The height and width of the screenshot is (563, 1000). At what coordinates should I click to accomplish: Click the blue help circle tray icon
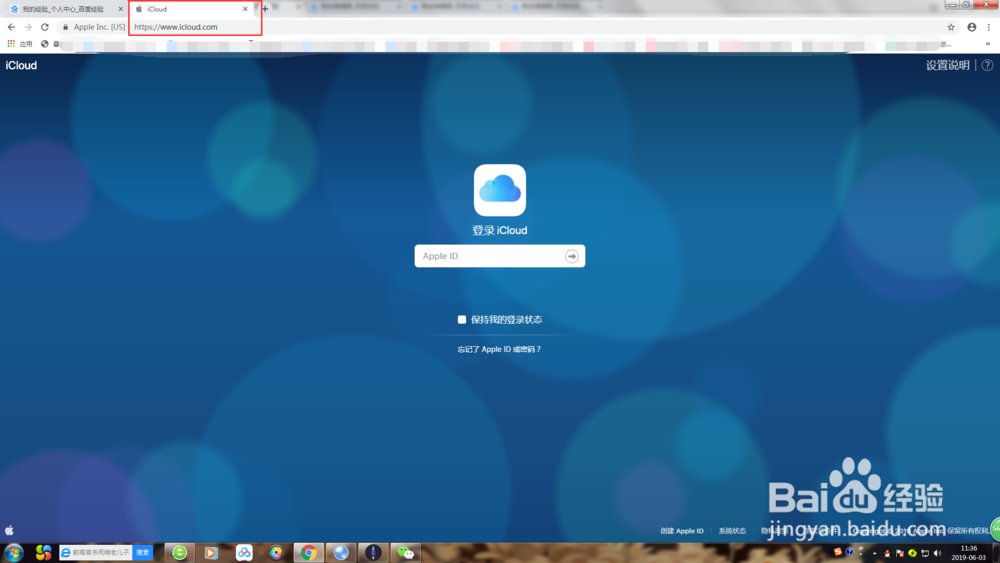[849, 552]
